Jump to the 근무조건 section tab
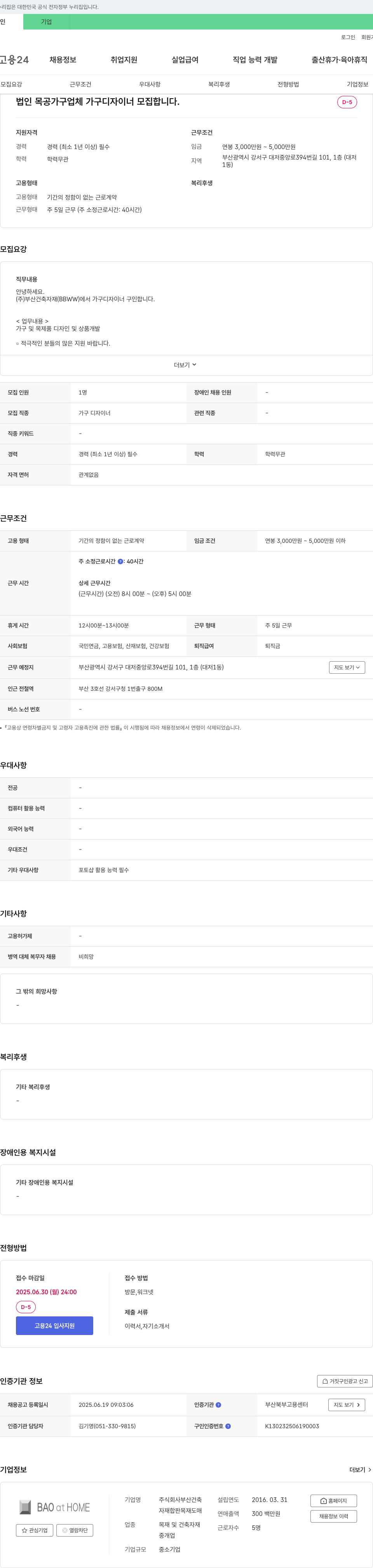This screenshot has width=373, height=1568. pyautogui.click(x=80, y=85)
